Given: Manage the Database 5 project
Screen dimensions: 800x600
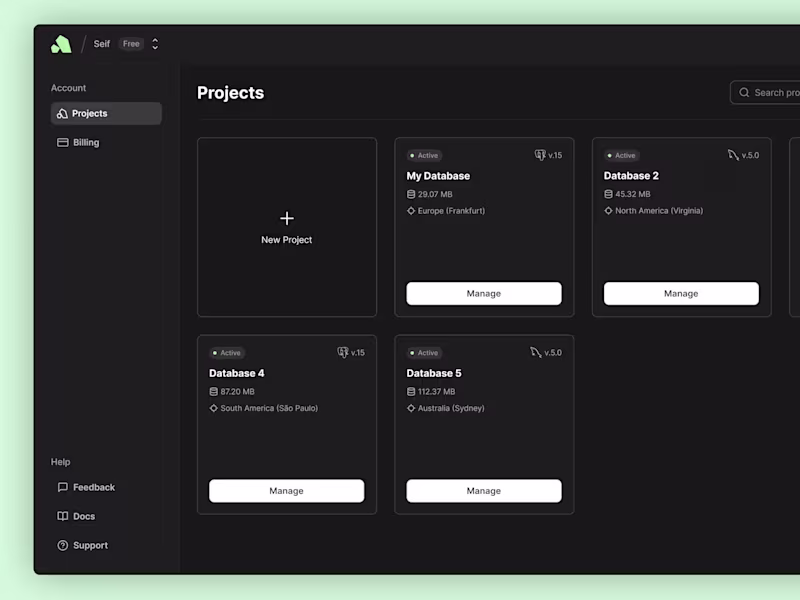Looking at the screenshot, I should (x=484, y=491).
